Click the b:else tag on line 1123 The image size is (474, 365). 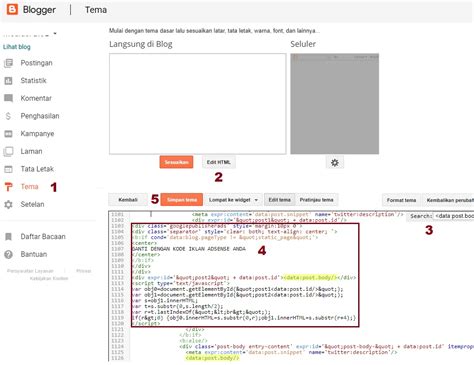[193, 341]
